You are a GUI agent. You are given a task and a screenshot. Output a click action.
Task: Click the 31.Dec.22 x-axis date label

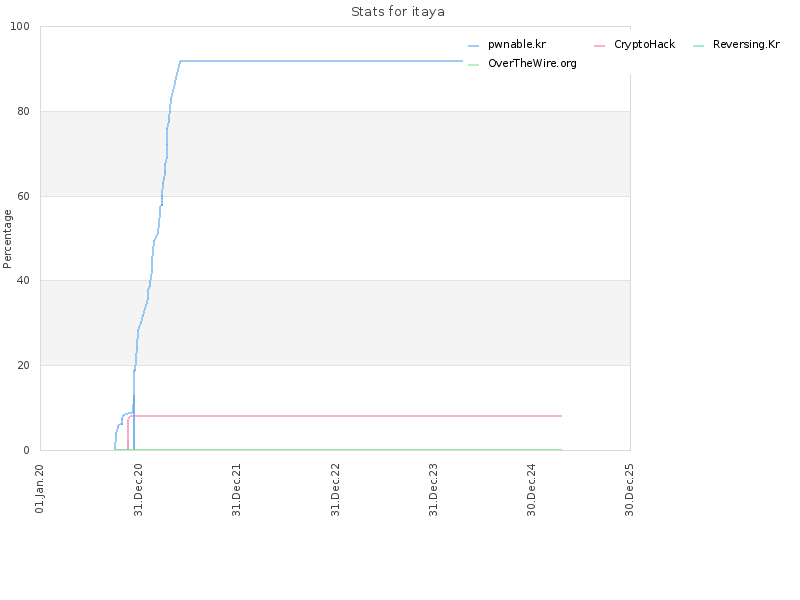coord(335,490)
